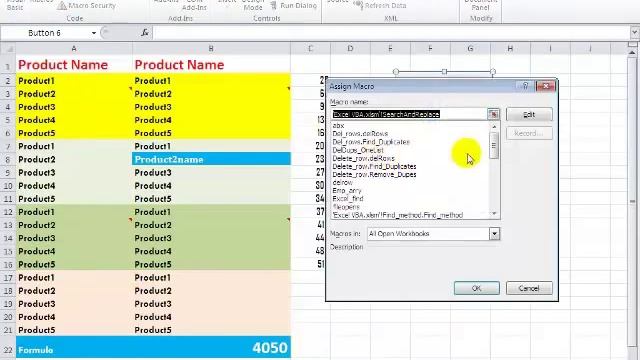Screen dimensions: 640x360
Task: Select the 'delrow' macro in the list
Action: [x=342, y=182]
